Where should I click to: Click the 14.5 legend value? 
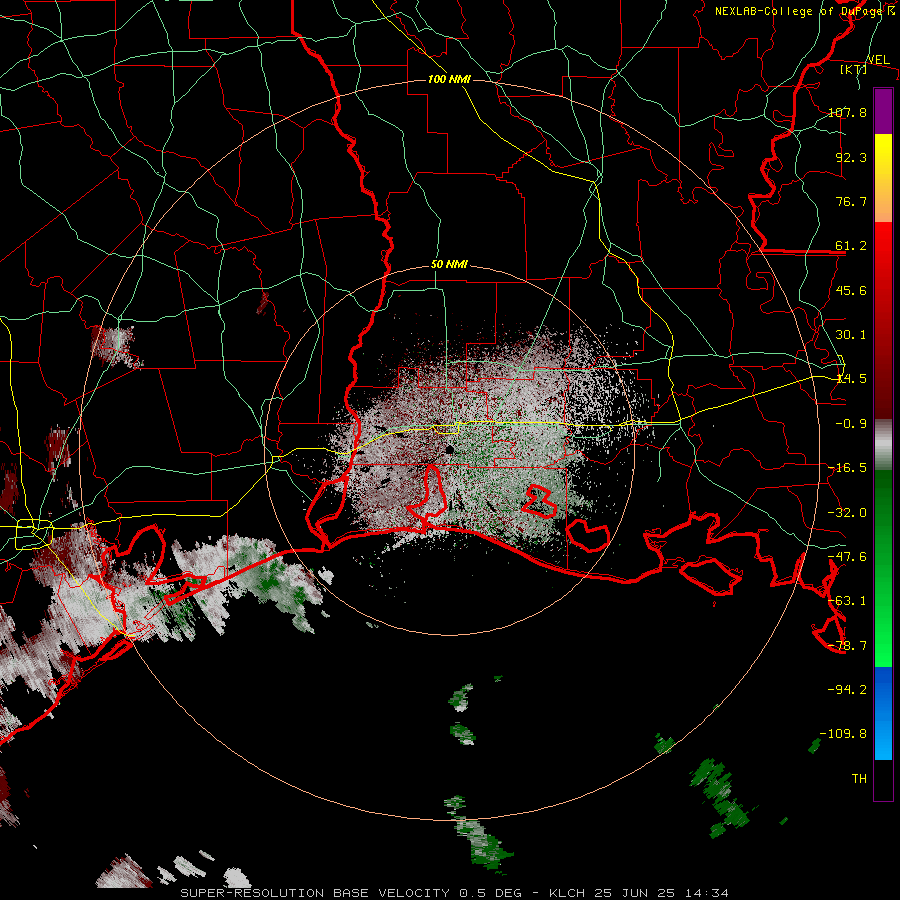pos(851,379)
